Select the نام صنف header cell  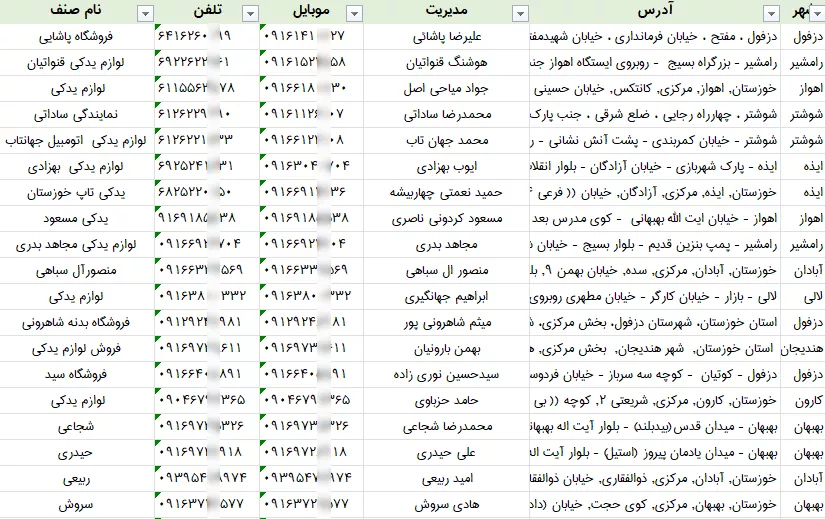pos(77,12)
